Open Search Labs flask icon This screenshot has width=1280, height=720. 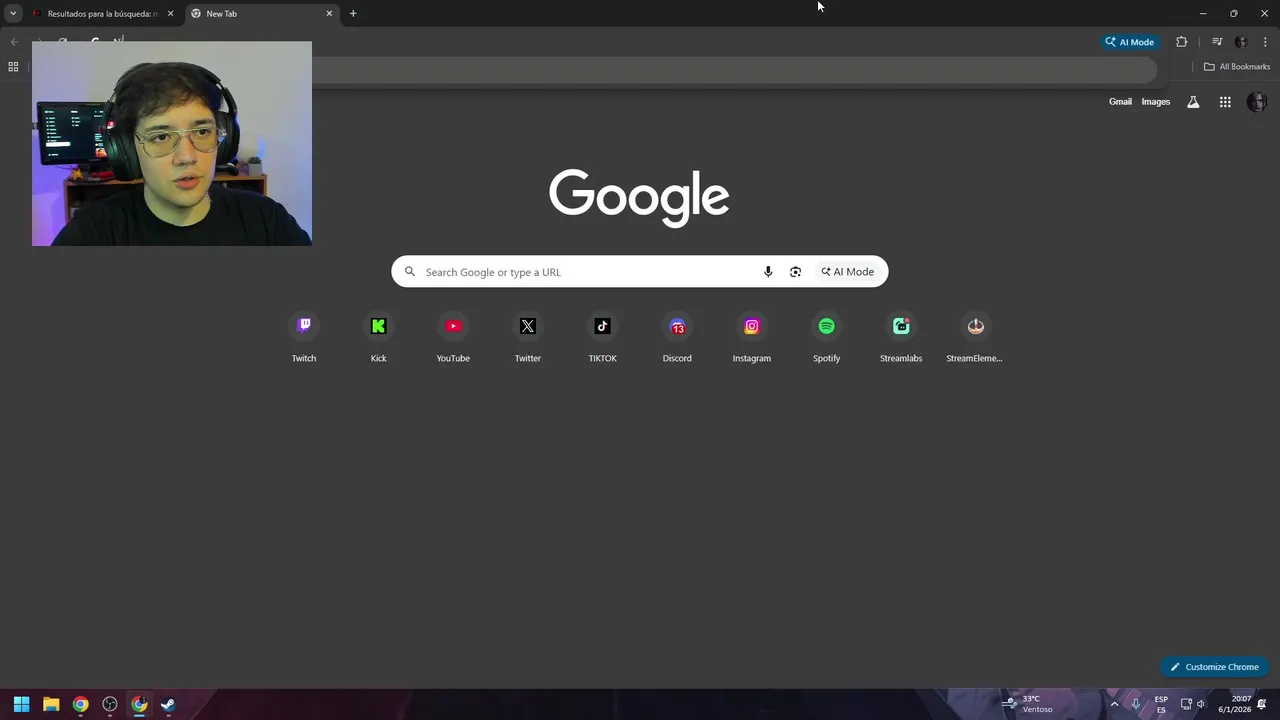point(1193,102)
